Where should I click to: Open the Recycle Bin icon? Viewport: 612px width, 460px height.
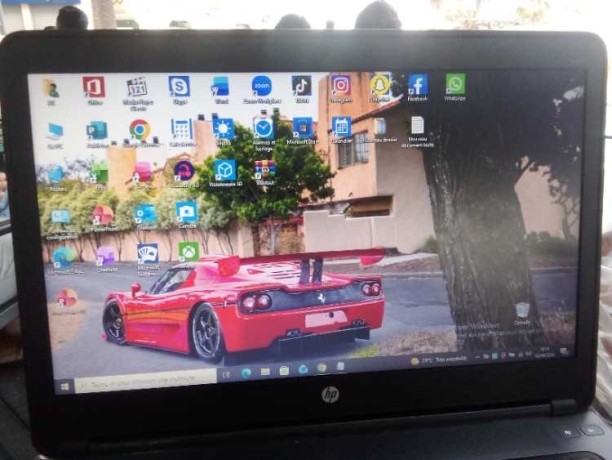[x=522, y=314]
